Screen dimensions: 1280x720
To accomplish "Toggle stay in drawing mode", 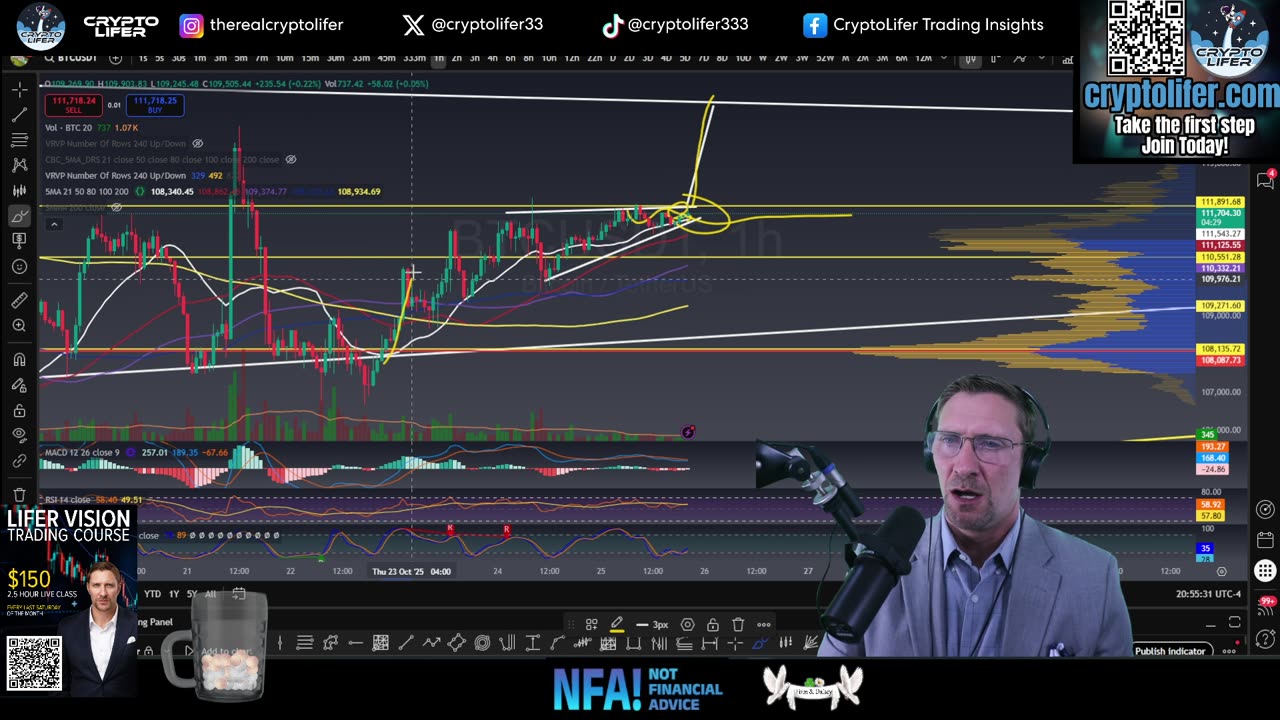I will click(x=19, y=385).
